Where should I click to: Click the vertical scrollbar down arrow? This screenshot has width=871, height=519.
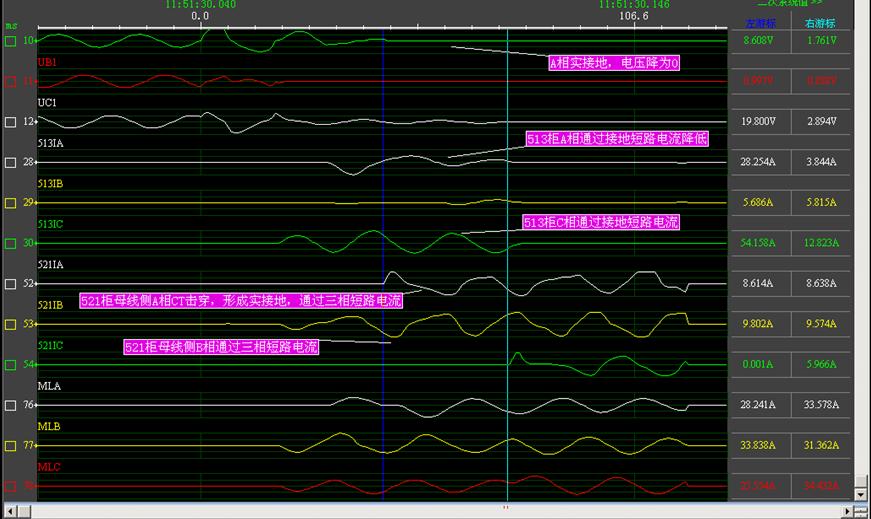click(x=861, y=494)
